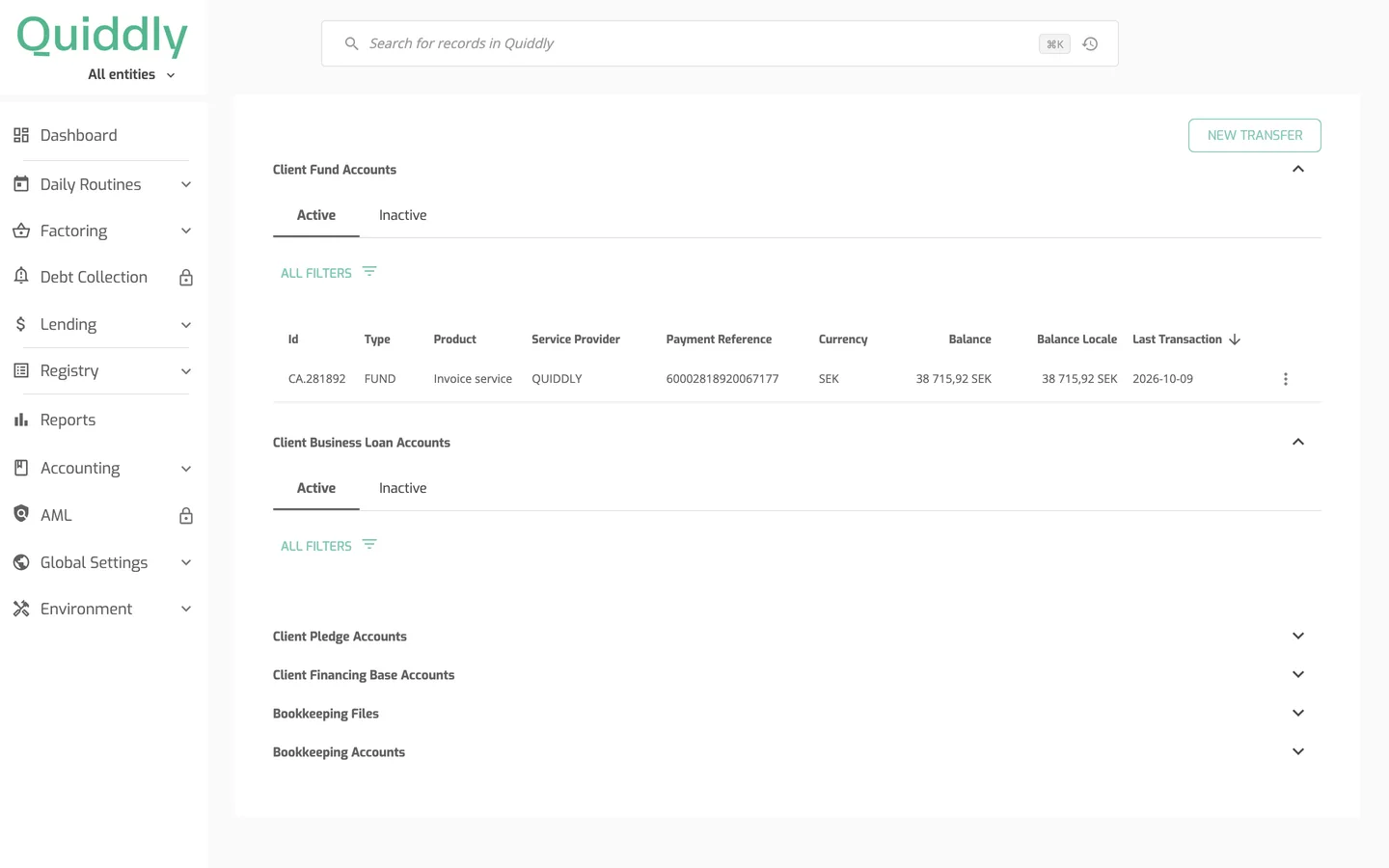Click the Dashboard grid icon
Screen dimensions: 1389x868
21,135
